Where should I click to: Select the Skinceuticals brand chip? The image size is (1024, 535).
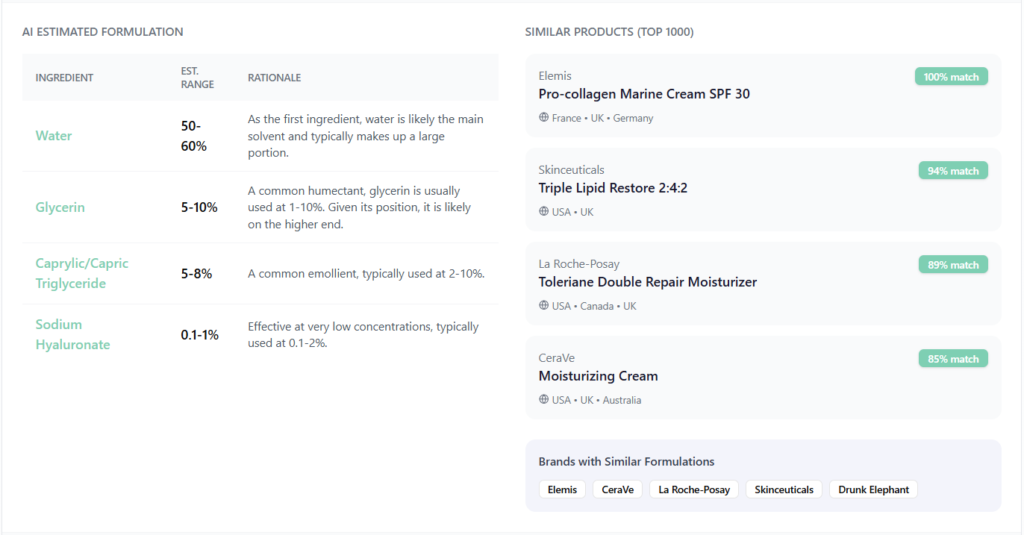tap(784, 490)
